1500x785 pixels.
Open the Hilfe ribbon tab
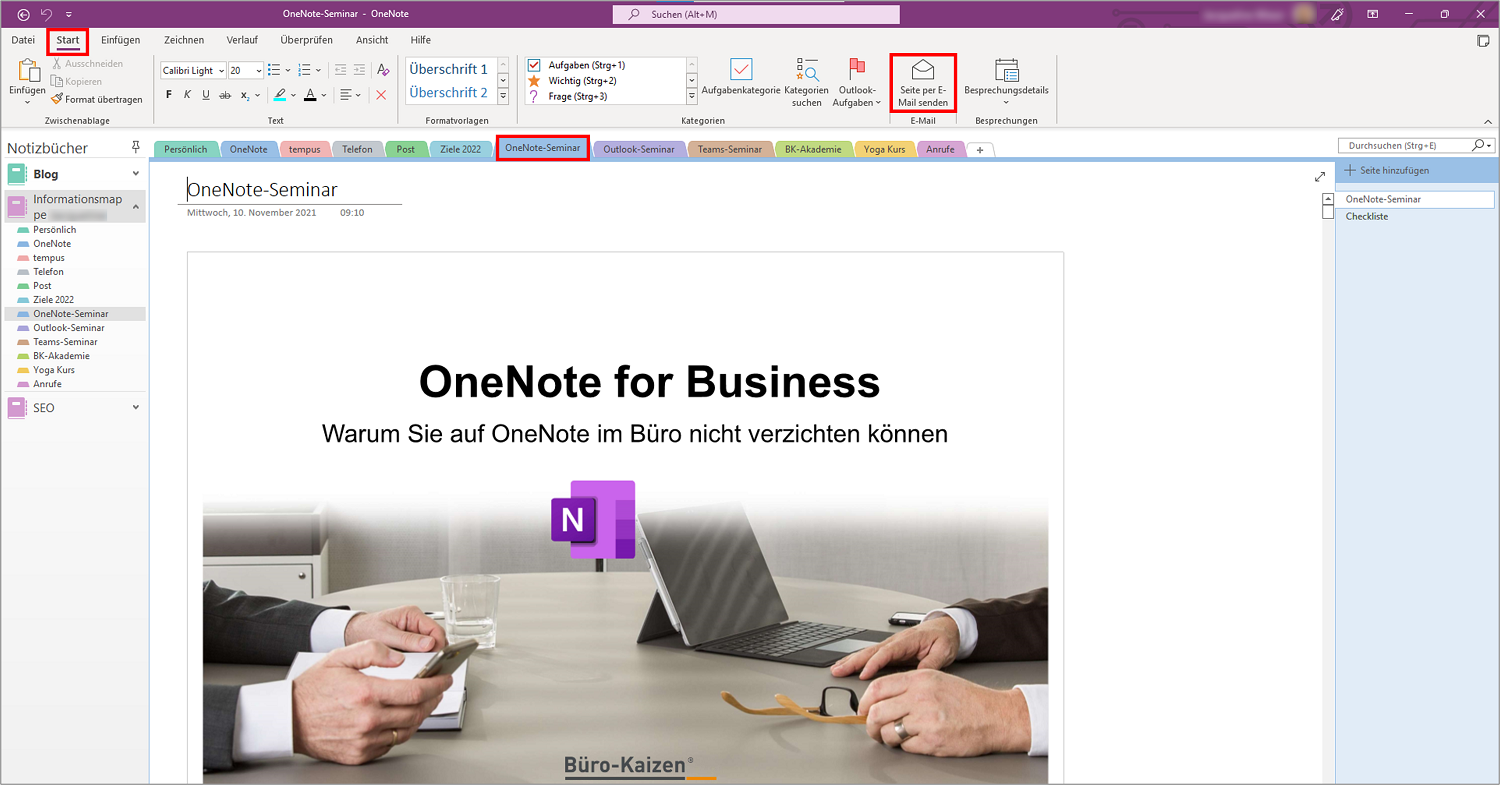coord(421,40)
